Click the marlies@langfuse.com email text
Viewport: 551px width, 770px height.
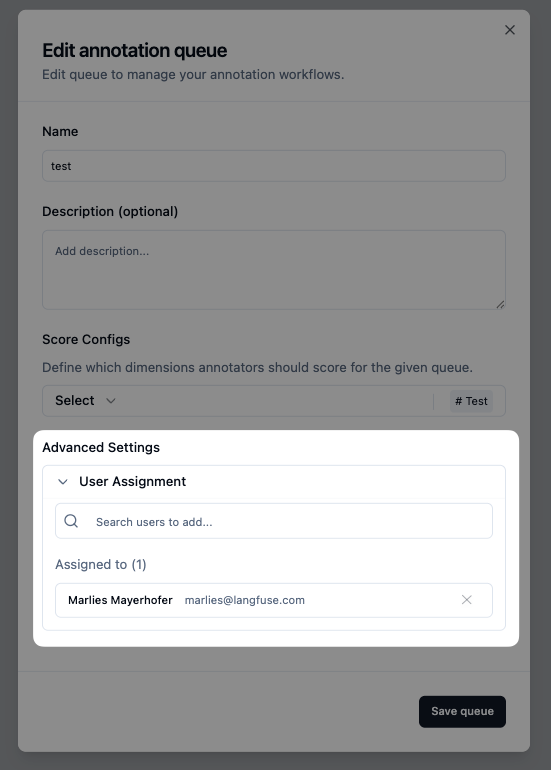245,600
